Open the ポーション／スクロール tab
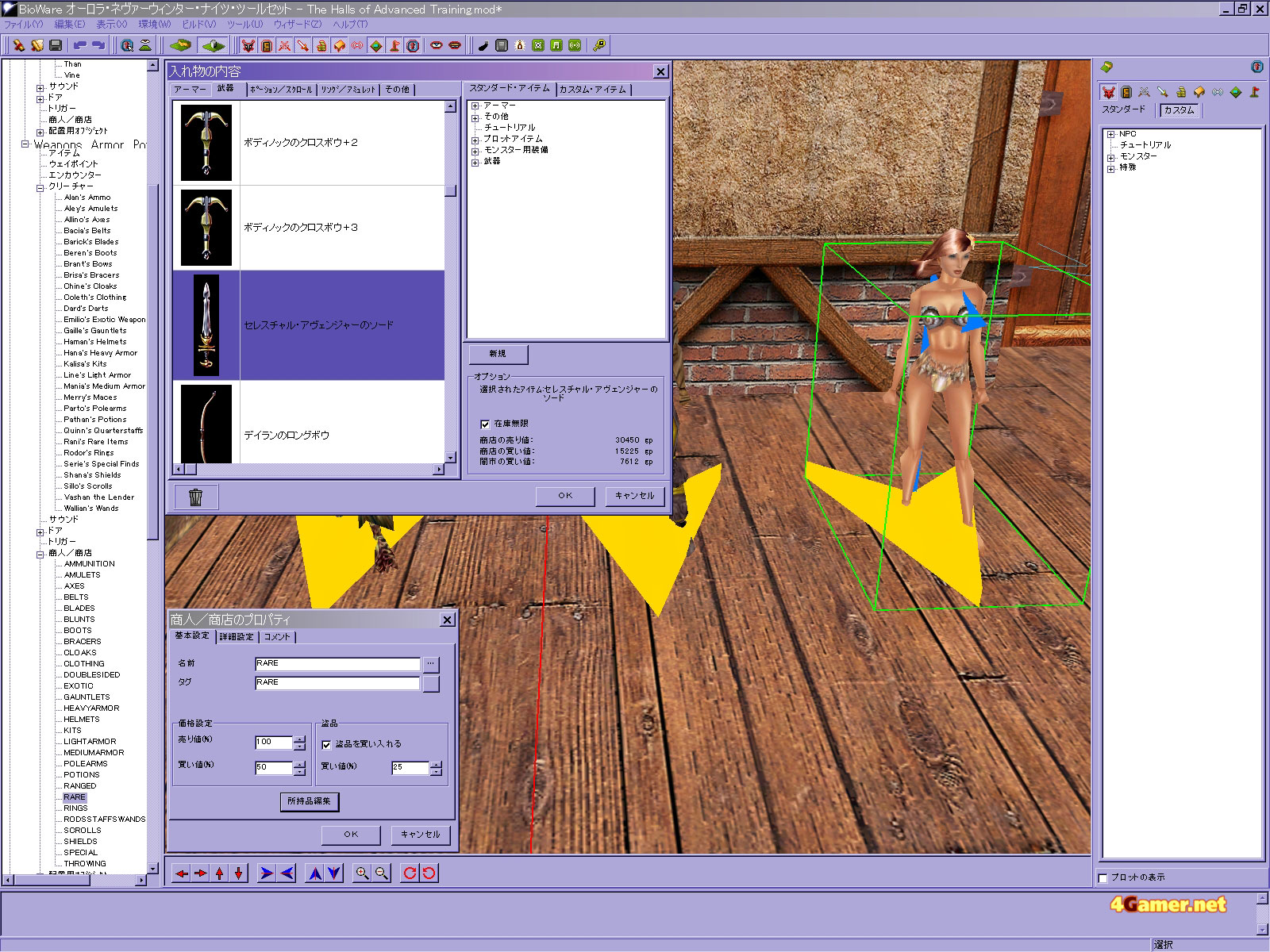Image resolution: width=1270 pixels, height=952 pixels. 282,90
